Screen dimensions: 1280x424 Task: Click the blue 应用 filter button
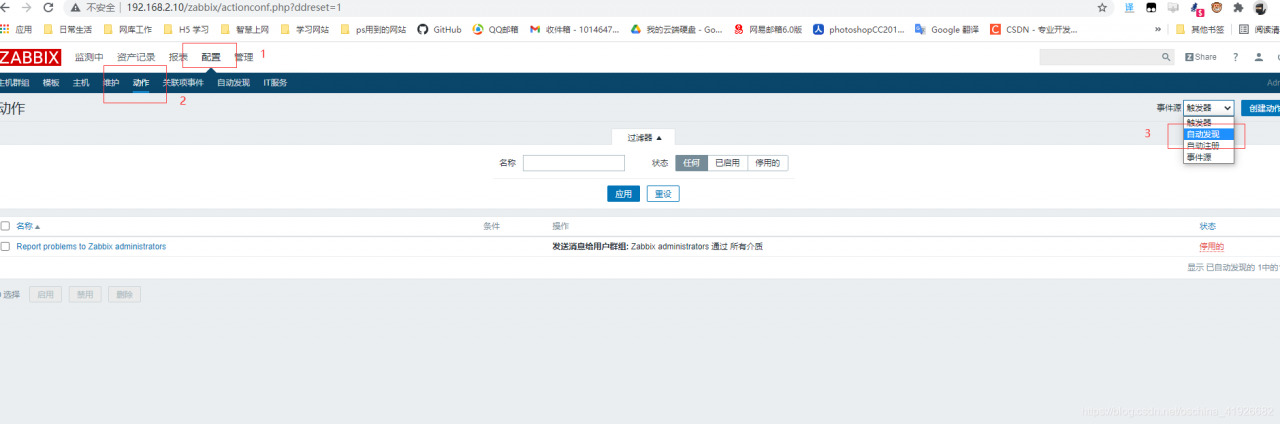click(623, 194)
